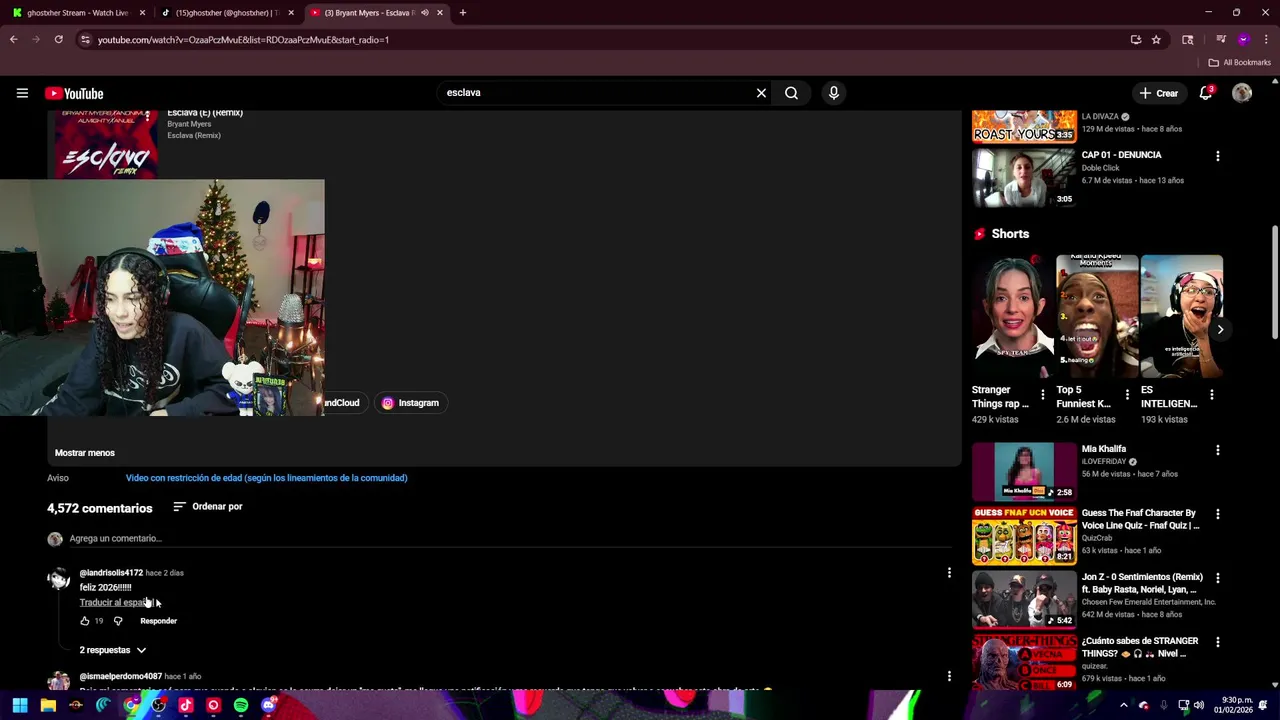Click the browser address bar URL

(243, 40)
